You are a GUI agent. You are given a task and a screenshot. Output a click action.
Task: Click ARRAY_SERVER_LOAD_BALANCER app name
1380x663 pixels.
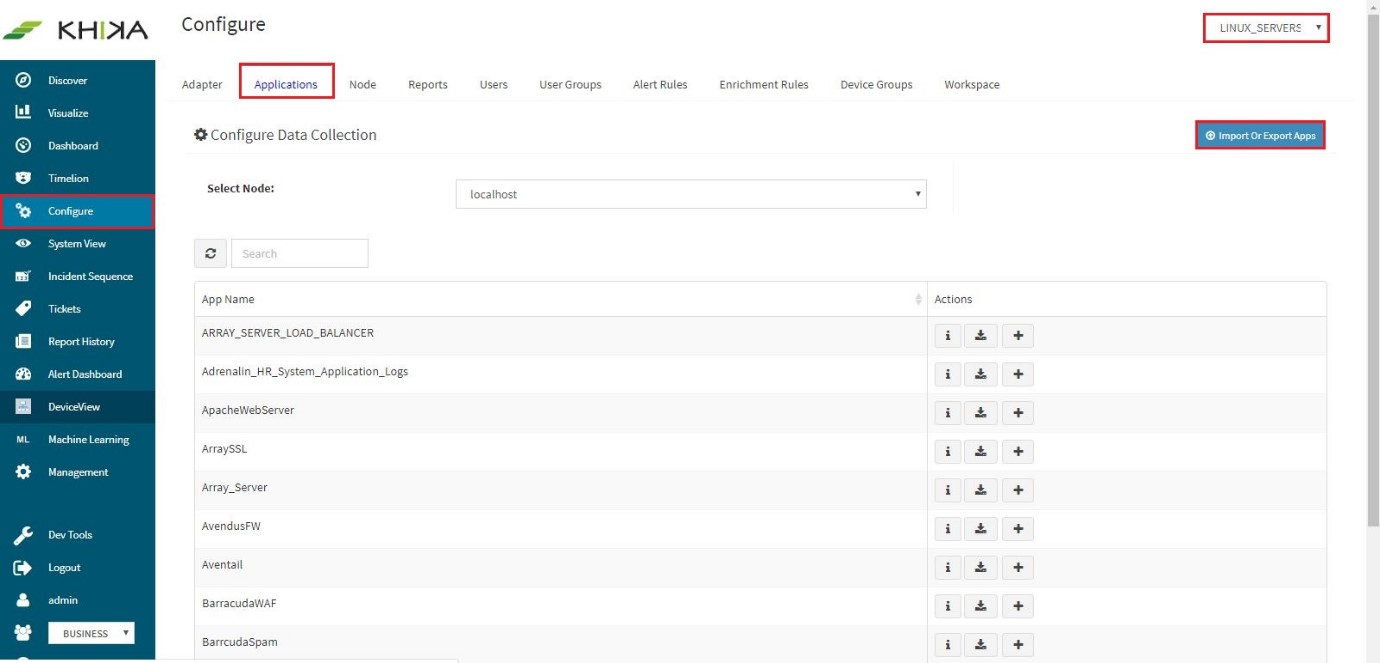point(288,333)
